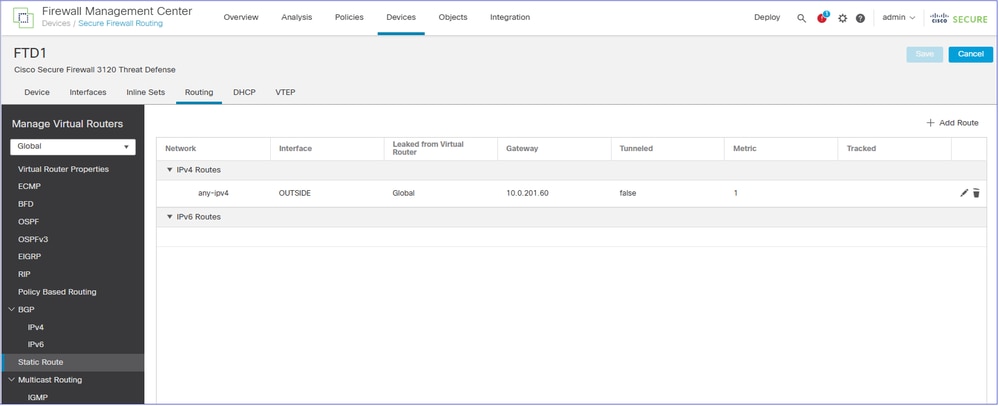Click the Gateway column header

[x=522, y=149]
